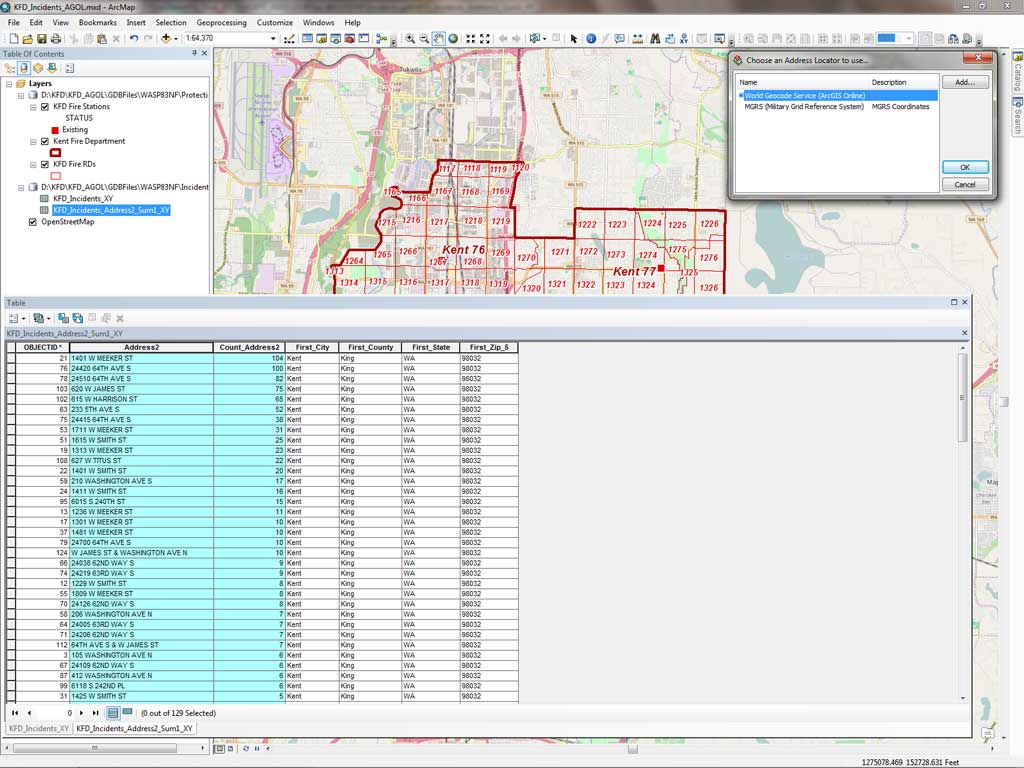Collapse the Layers data frame tree

(x=9, y=84)
